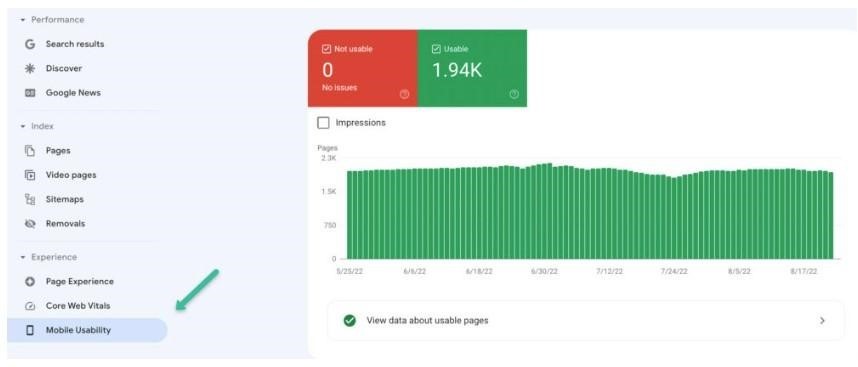Click the 6/18/22 date label

[480, 272]
